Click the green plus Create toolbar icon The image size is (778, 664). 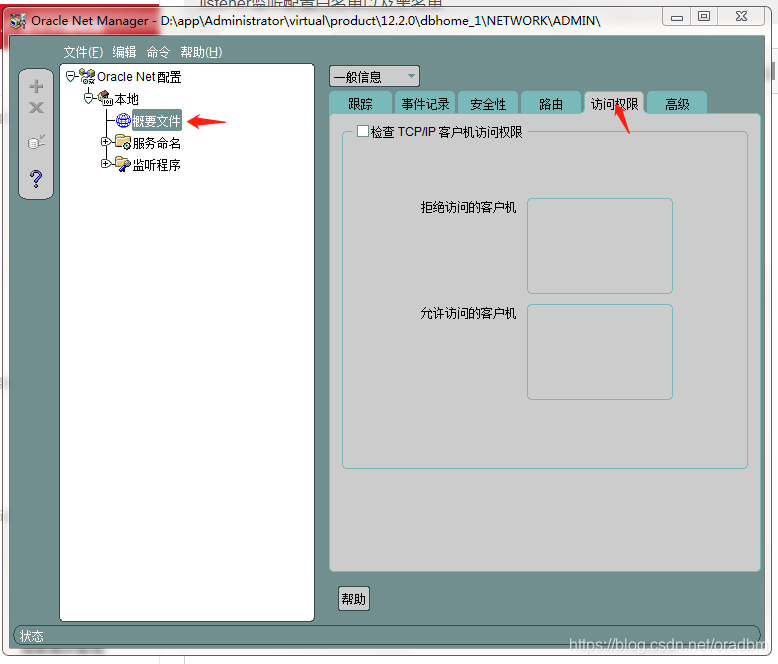click(36, 86)
